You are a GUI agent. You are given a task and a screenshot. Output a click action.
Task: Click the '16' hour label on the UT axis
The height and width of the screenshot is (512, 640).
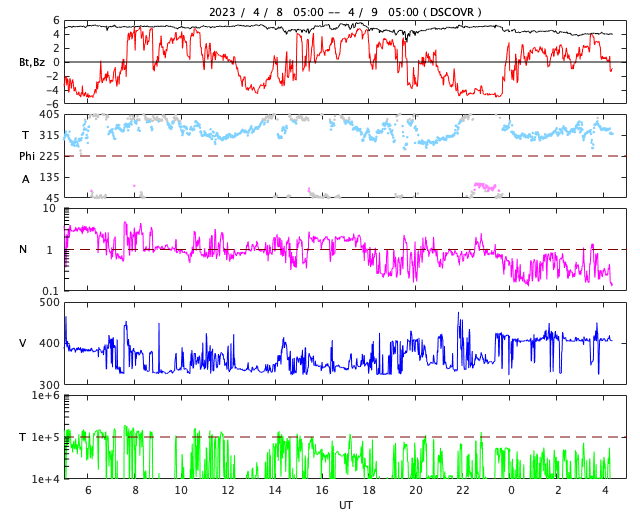coord(322,490)
